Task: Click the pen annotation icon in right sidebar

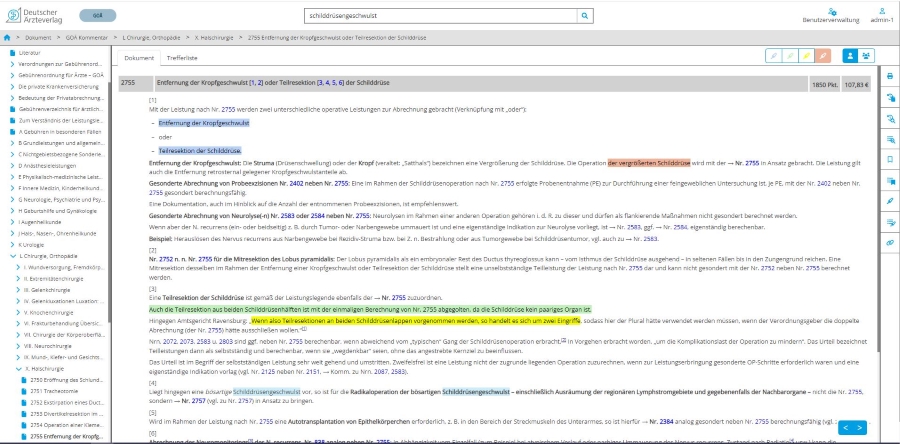Action: [x=890, y=200]
